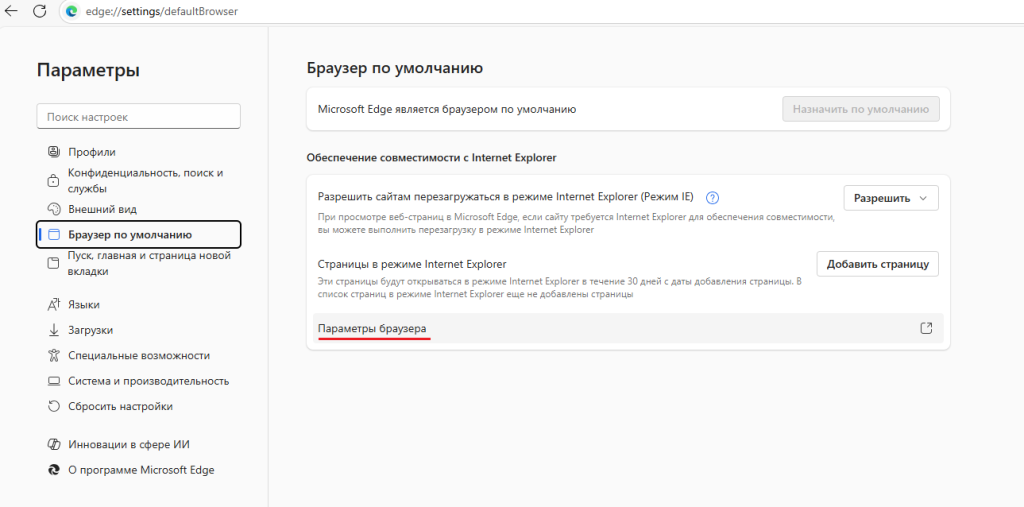Open Система и производительность settings section
This screenshot has width=1024, height=507.
point(148,381)
